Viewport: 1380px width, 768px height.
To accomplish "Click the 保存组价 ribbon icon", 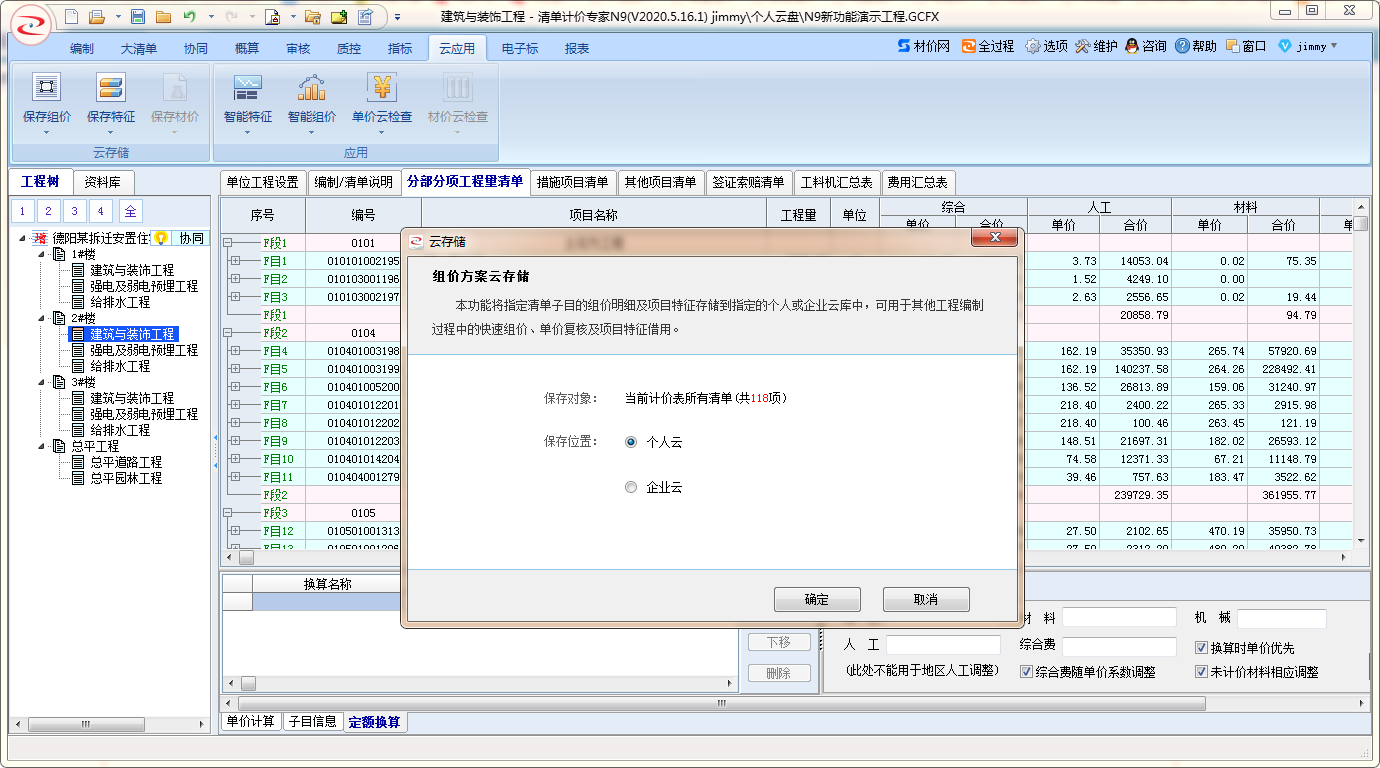I will tap(46, 89).
